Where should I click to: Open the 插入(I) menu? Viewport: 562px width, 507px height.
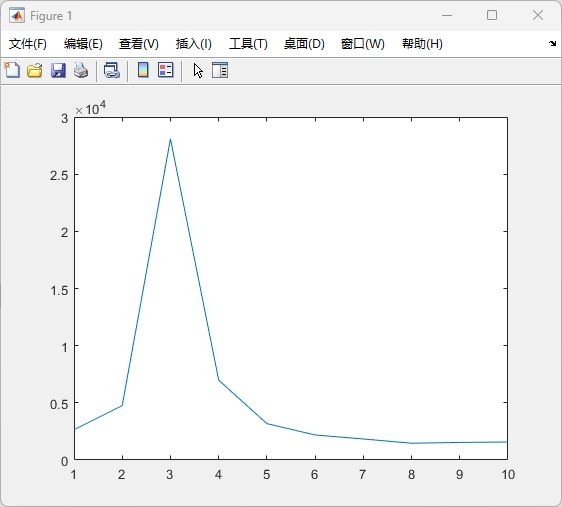[194, 44]
